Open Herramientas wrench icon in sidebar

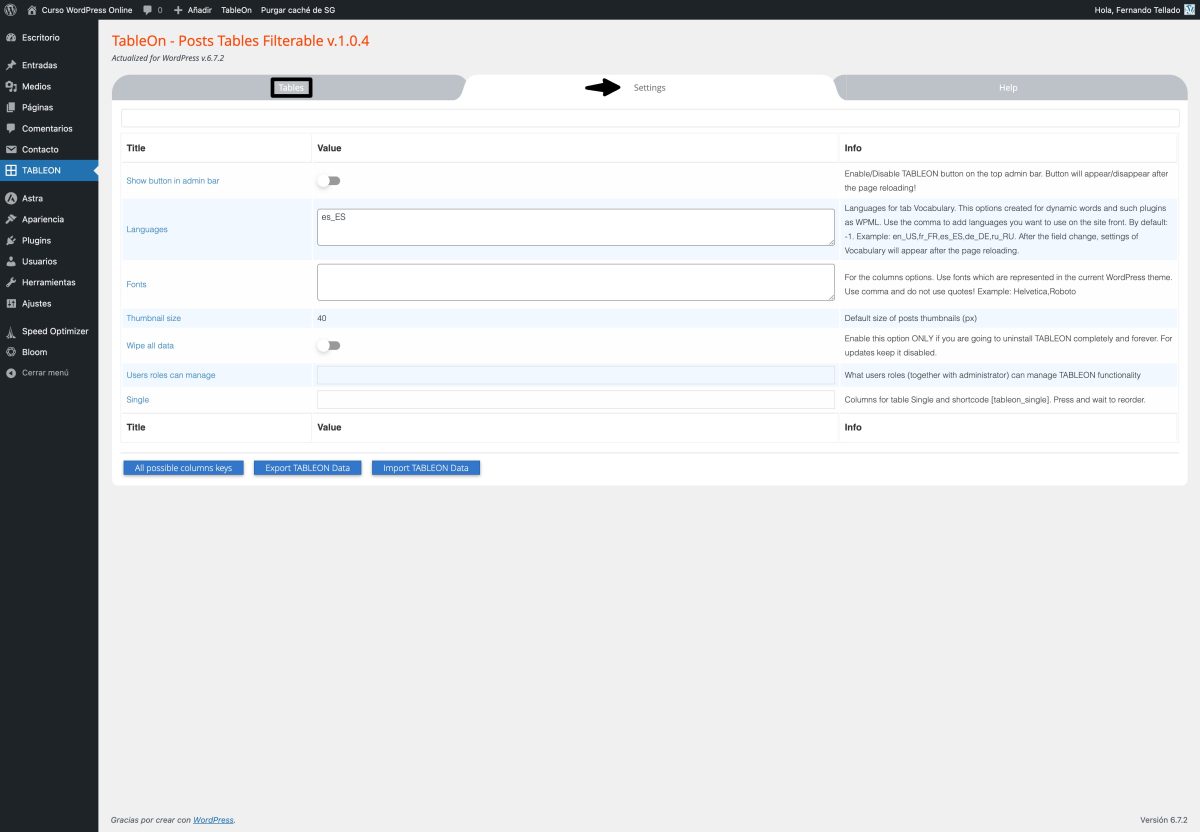pos(11,282)
